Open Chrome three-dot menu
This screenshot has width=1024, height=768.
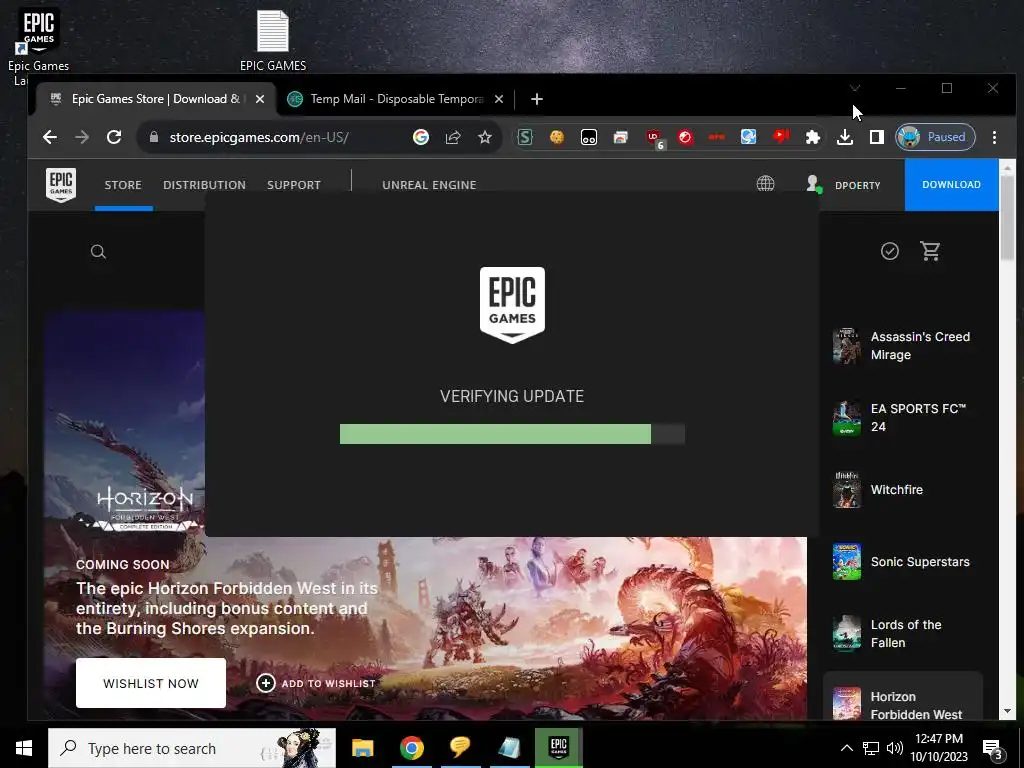994,137
